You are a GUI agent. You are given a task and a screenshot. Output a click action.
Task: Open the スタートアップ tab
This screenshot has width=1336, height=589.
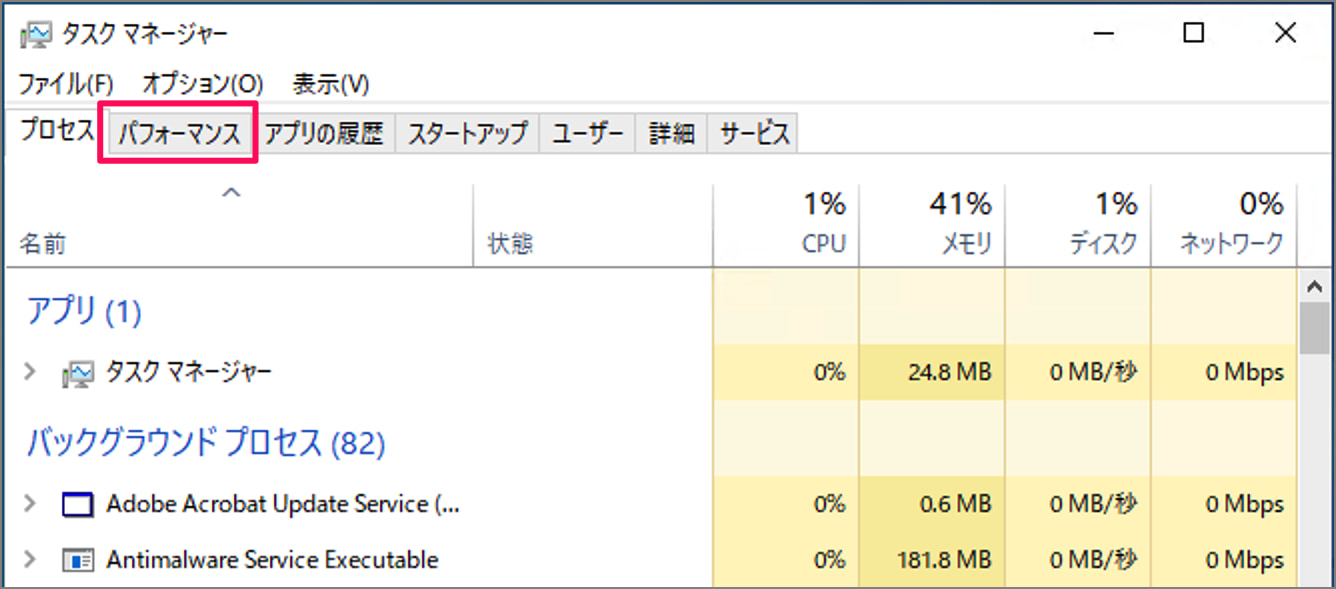coord(467,131)
